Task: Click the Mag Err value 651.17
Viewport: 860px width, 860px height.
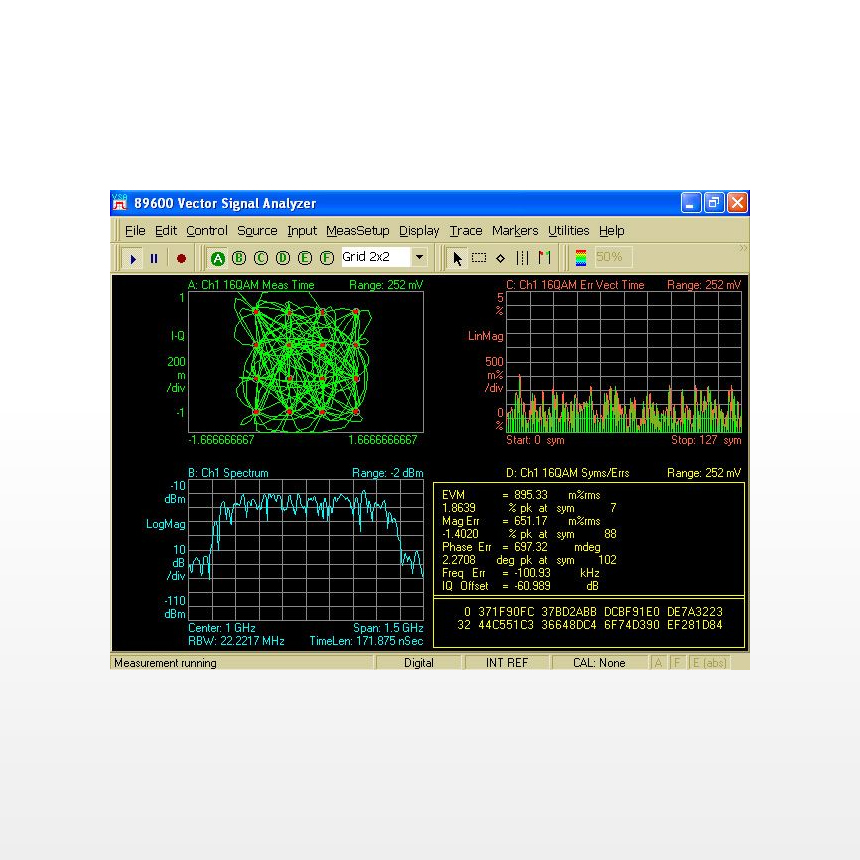Action: (x=531, y=521)
